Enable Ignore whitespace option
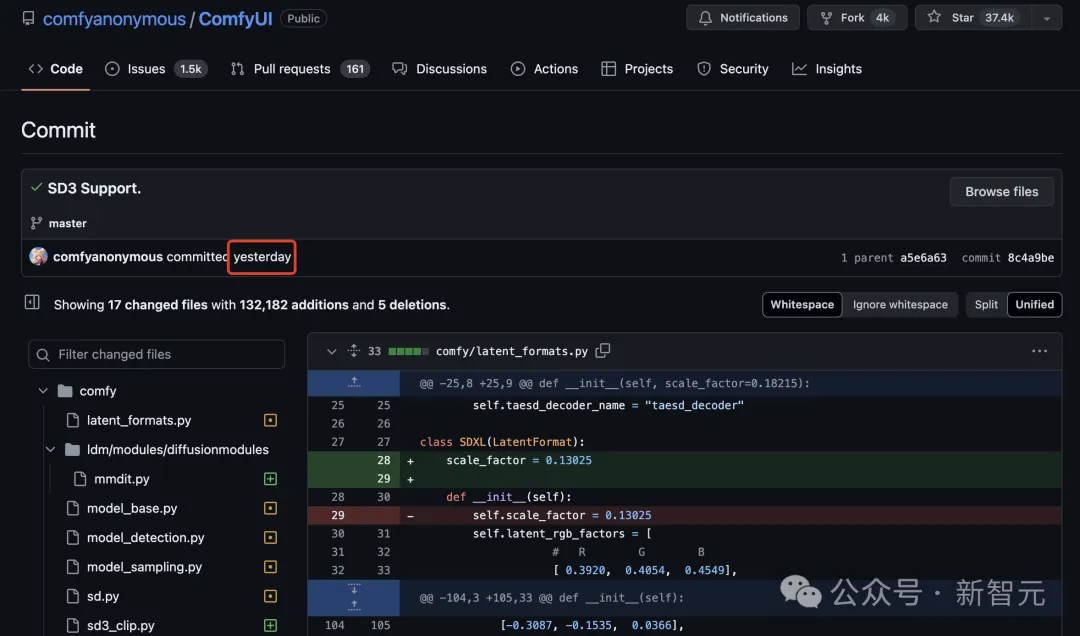 click(900, 305)
